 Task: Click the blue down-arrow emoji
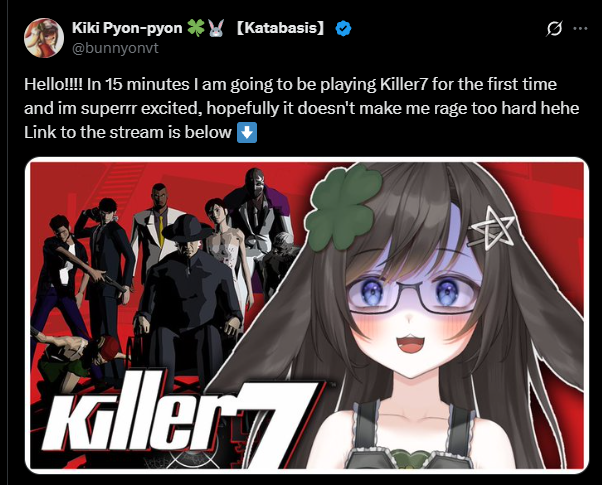click(247, 132)
